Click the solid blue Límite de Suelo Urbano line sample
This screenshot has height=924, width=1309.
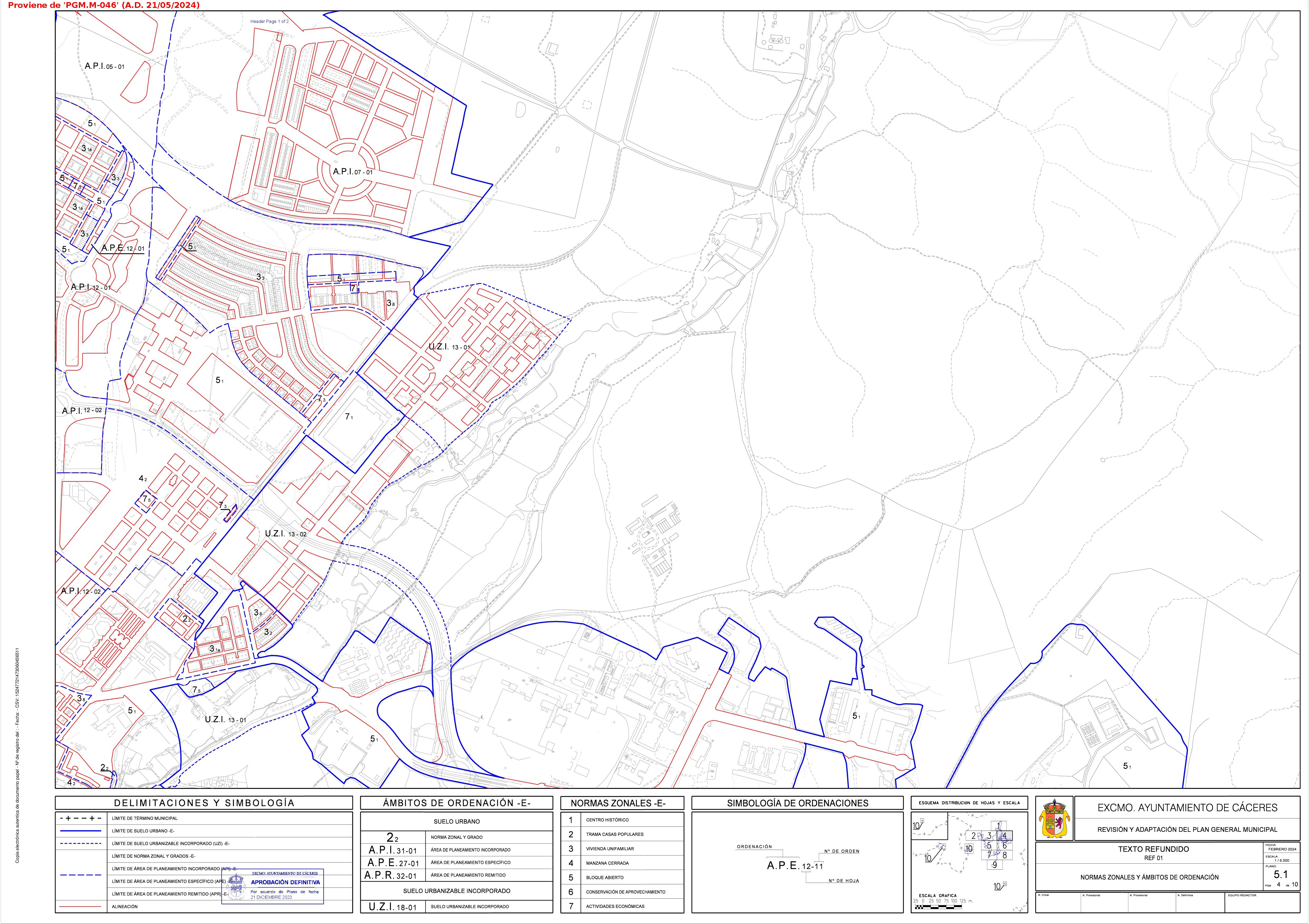point(80,830)
